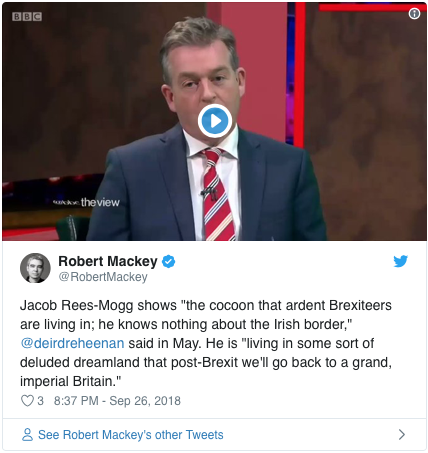Play the embedded BBC video
This screenshot has height=453, width=428.
215,121
